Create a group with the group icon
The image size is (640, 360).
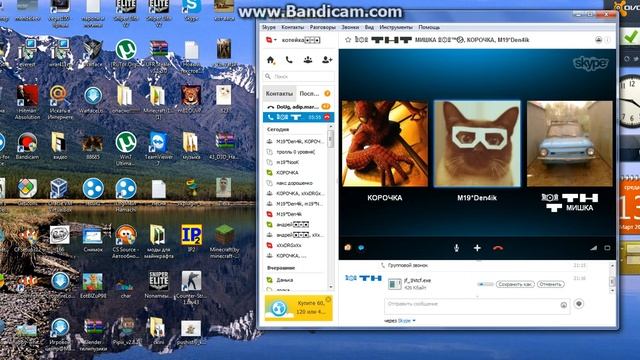coord(308,60)
